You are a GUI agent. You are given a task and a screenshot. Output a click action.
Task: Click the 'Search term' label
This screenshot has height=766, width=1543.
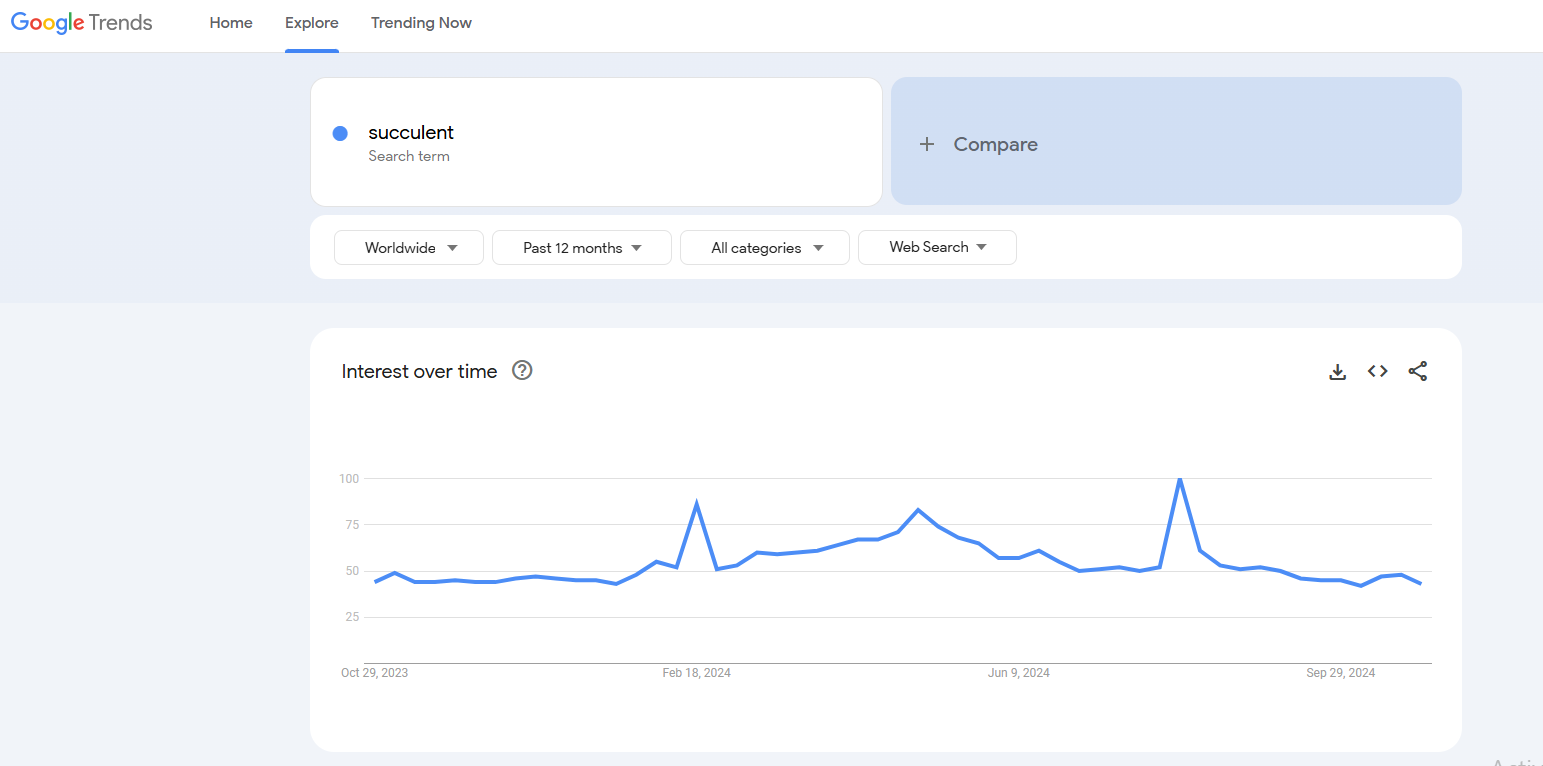tap(409, 156)
